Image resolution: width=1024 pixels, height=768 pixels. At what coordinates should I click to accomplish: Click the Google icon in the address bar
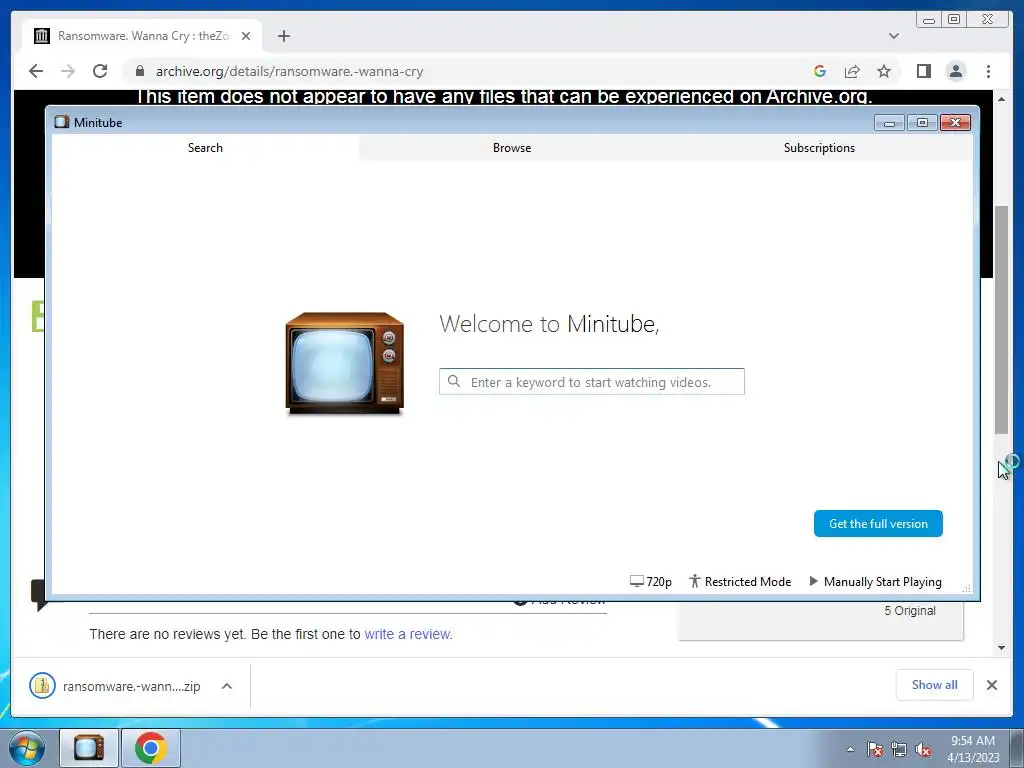[x=820, y=71]
